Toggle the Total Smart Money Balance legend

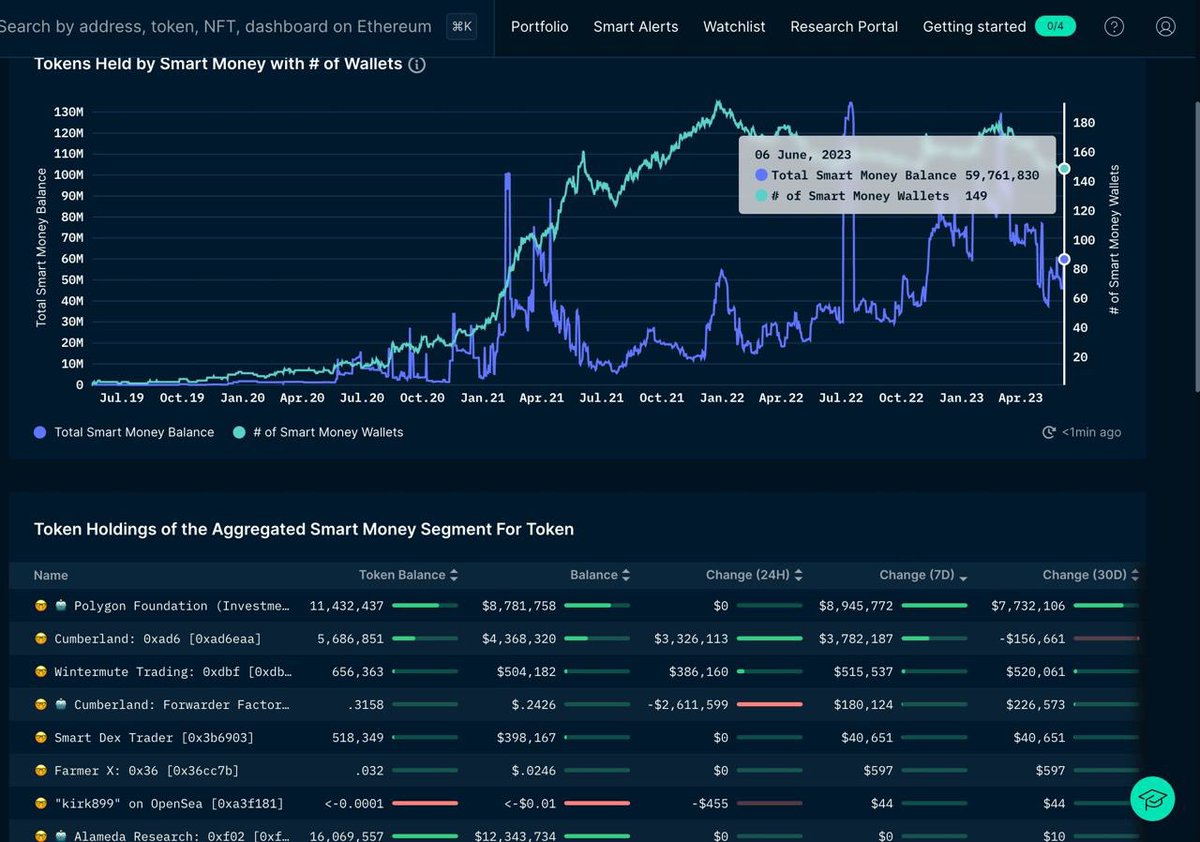pyautogui.click(x=125, y=432)
